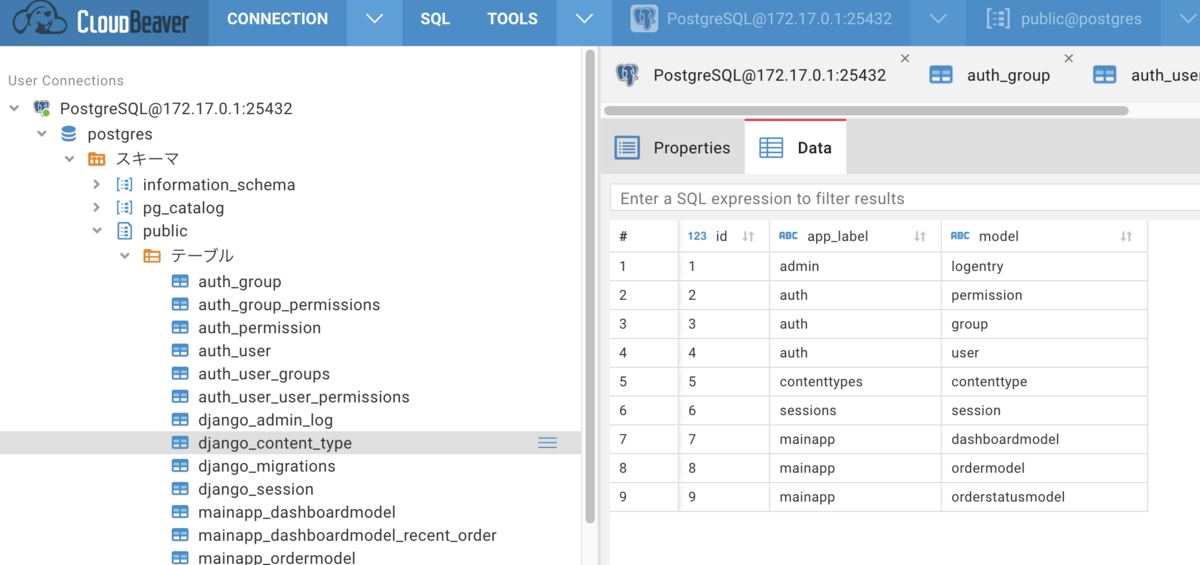Click the navigator tree vertical scrollbar

pos(590,286)
